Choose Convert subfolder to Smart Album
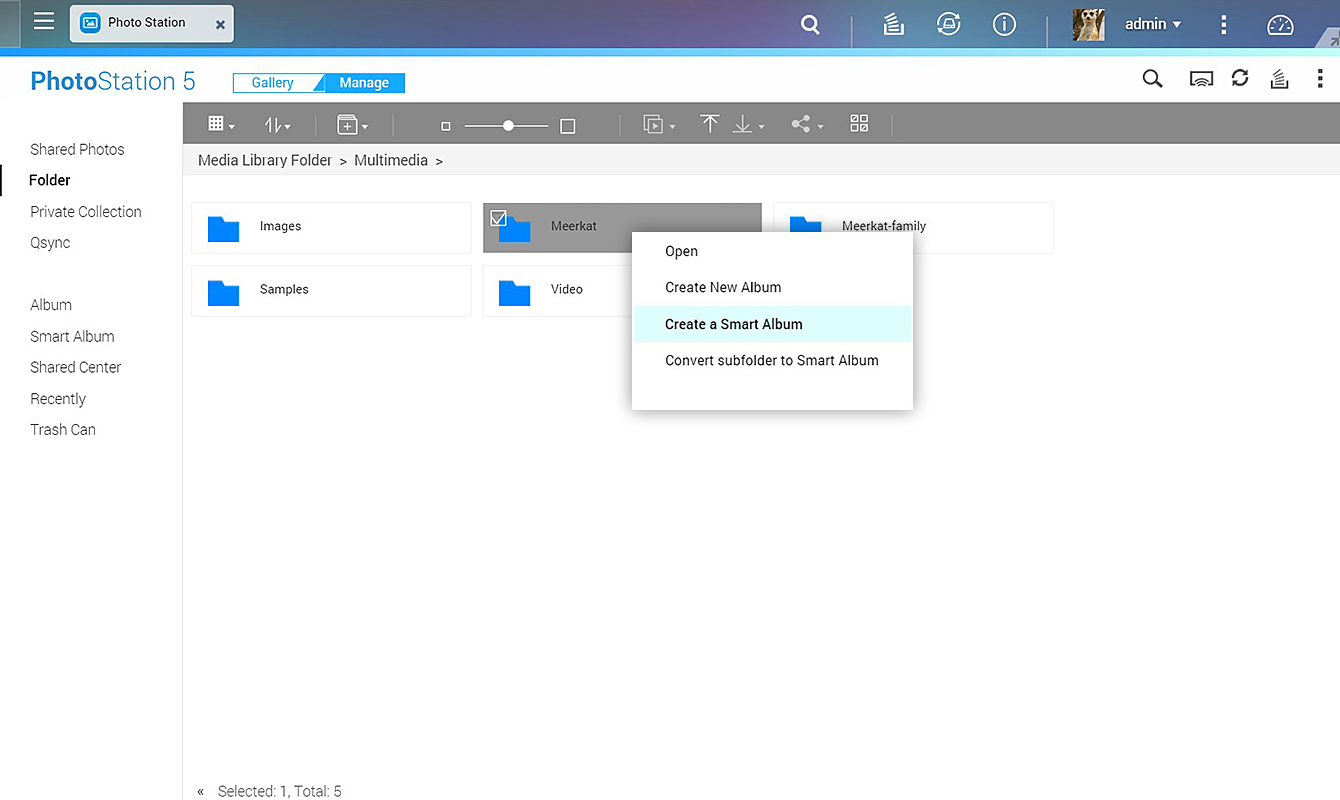Viewport: 1340px width, 800px height. click(772, 360)
